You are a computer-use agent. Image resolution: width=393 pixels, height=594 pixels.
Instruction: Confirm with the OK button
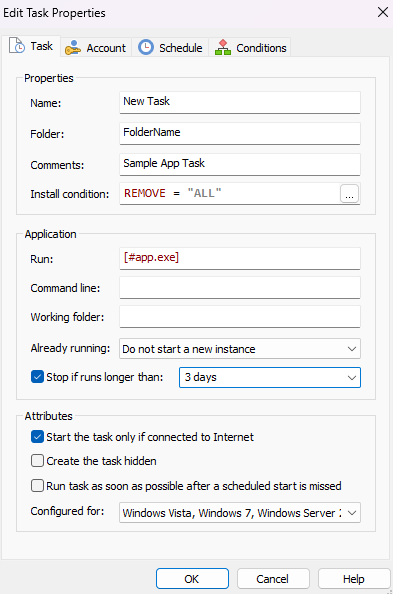(x=192, y=578)
